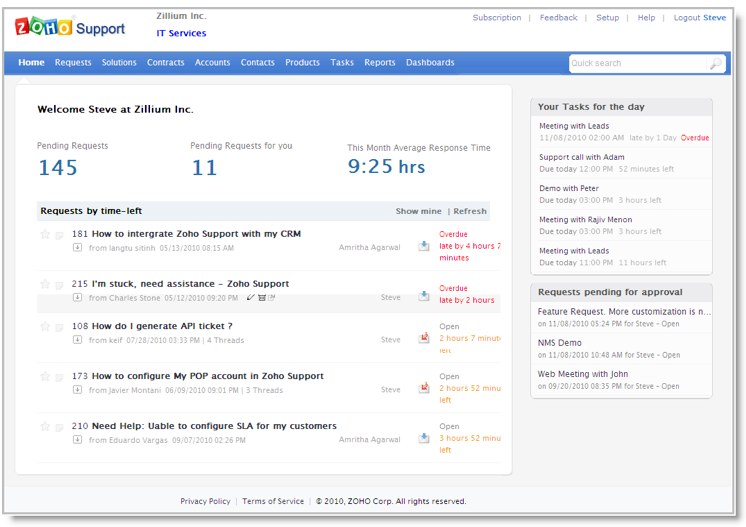746x527 pixels.
Task: Click the quick search magnifier icon
Action: 715,63
